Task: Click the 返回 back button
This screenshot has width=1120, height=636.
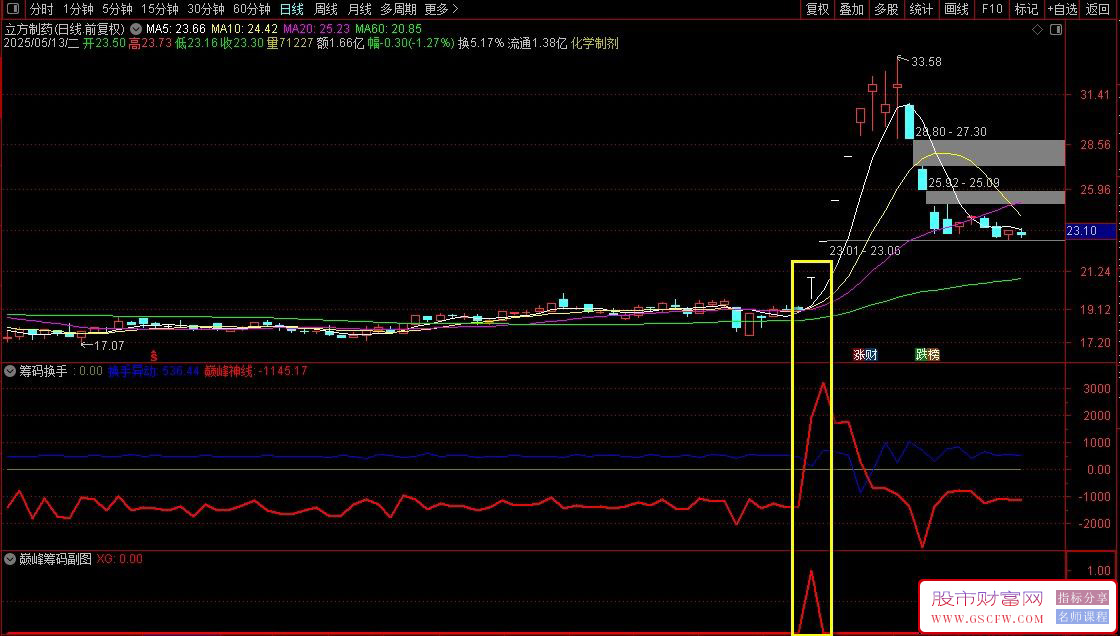Action: coord(1098,9)
